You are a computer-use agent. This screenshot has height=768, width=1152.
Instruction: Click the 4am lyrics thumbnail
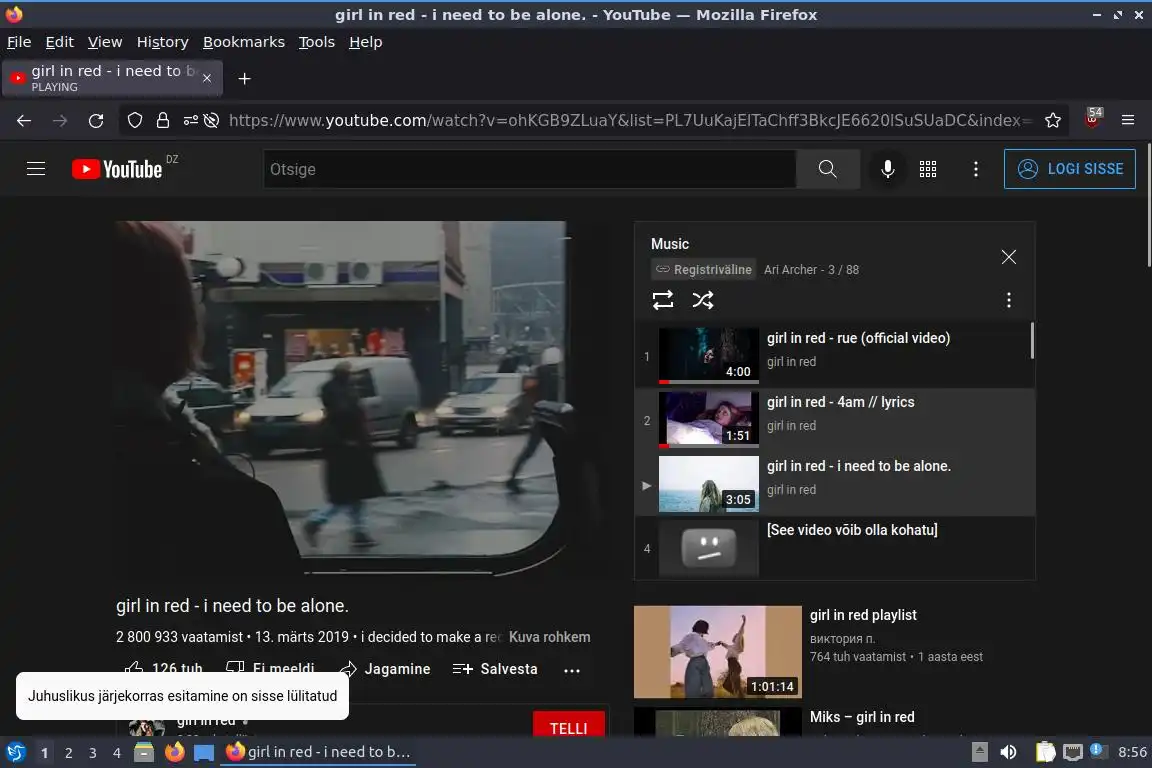[x=708, y=420]
